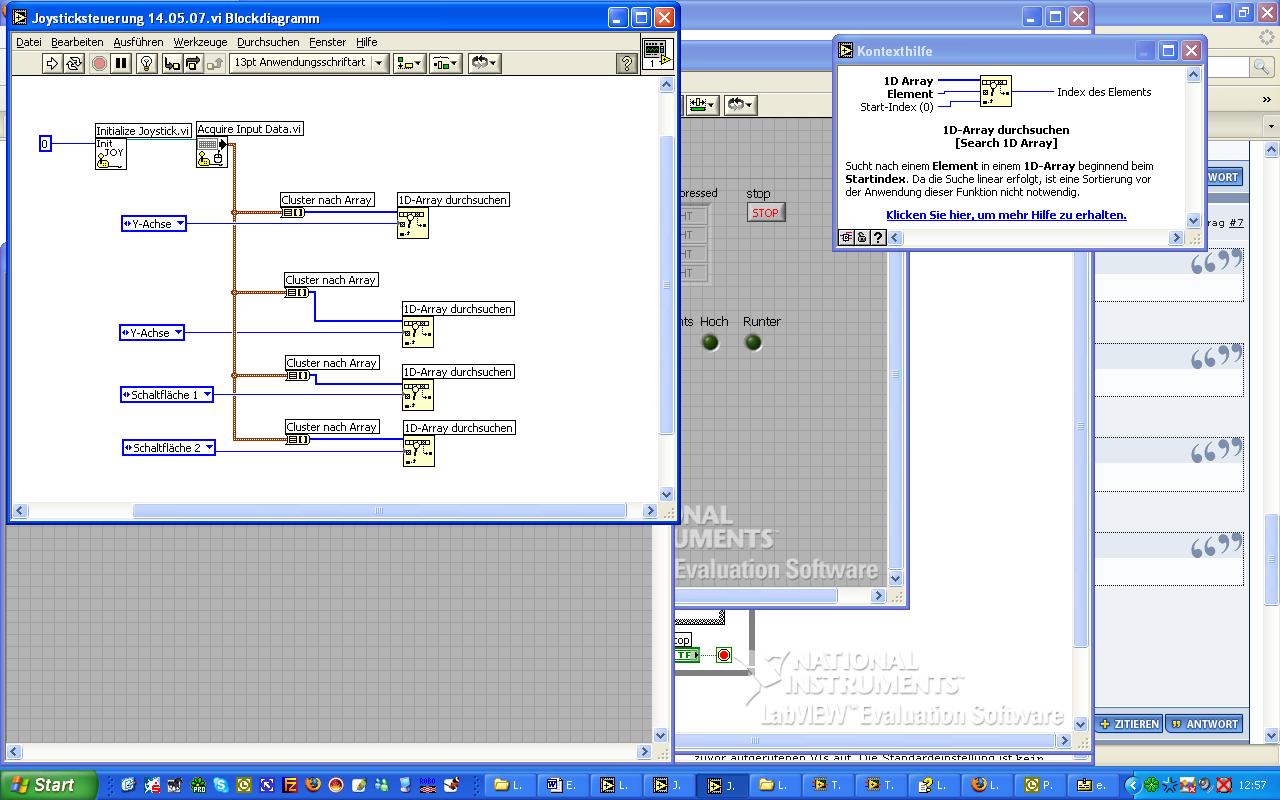Click the ANTWORT button at bottom of browser
The image size is (1280, 800).
[x=1205, y=724]
